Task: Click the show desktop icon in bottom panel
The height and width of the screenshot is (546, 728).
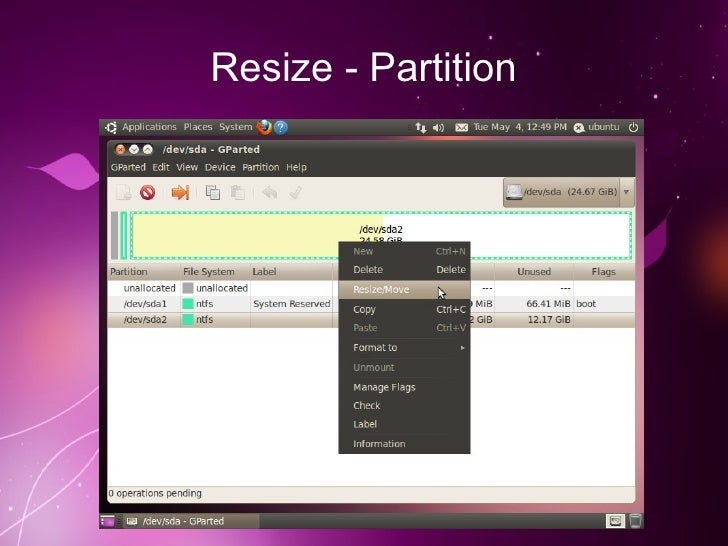Action: [x=107, y=521]
